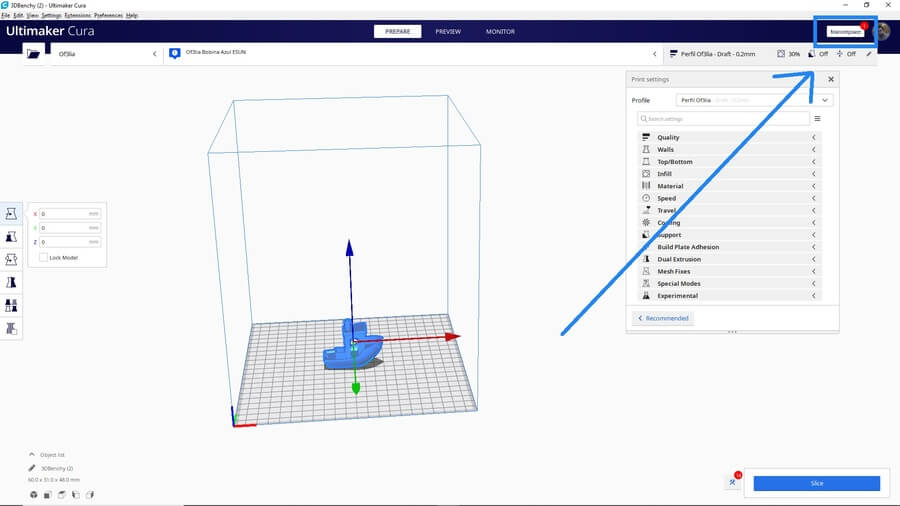
Task: Click the material info icon beside Of3lia Bobina
Action: pos(174,53)
